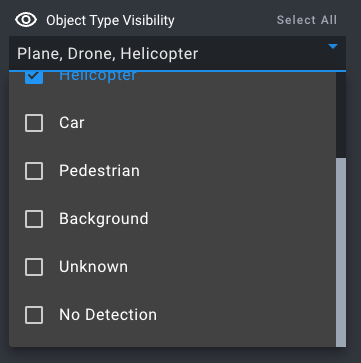Click the Object Type Visibility heading
This screenshot has width=361, height=363.
coord(110,20)
